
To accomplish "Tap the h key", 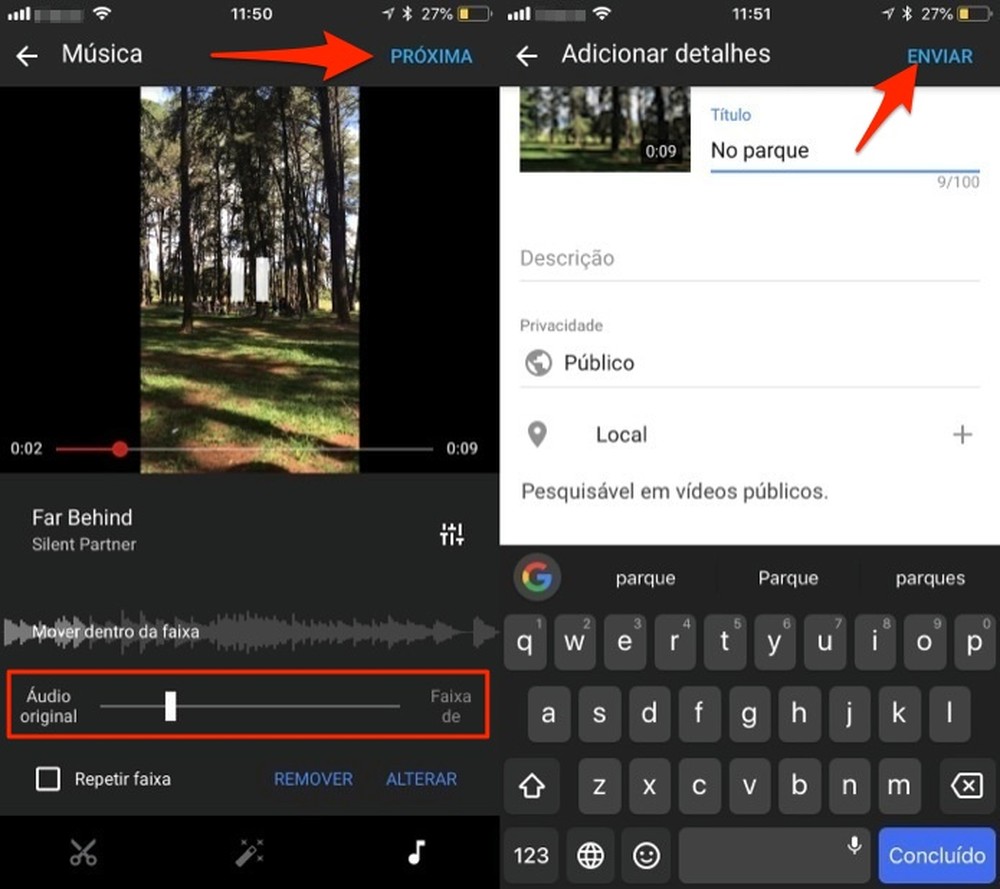I will 799,714.
